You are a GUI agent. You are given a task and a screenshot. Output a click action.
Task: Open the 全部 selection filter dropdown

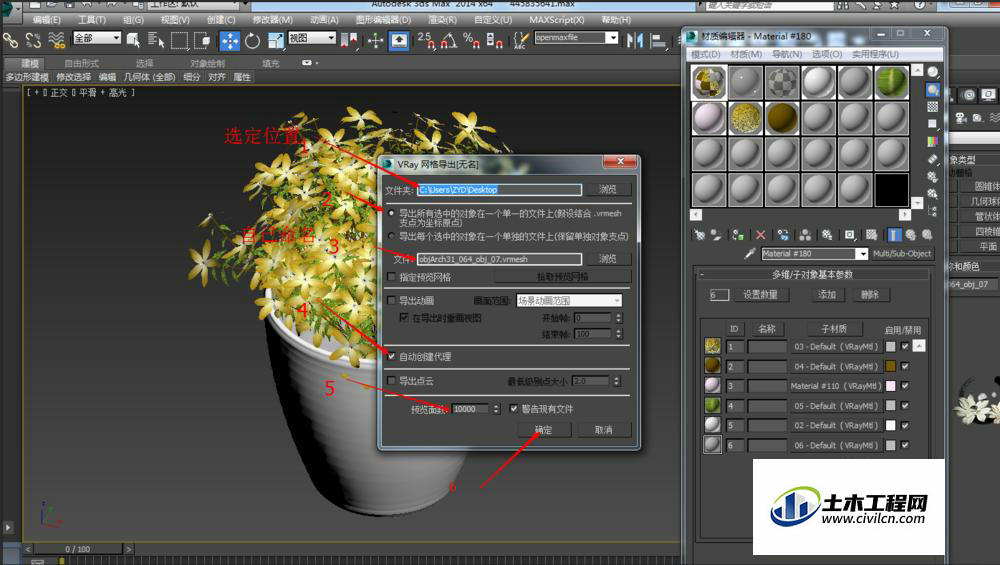(97, 38)
